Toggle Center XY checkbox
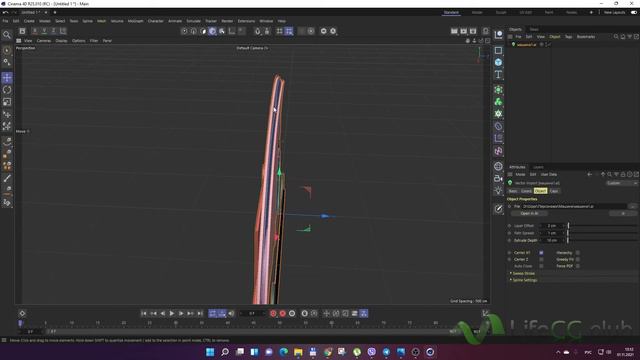The width and height of the screenshot is (640, 360). 541,253
